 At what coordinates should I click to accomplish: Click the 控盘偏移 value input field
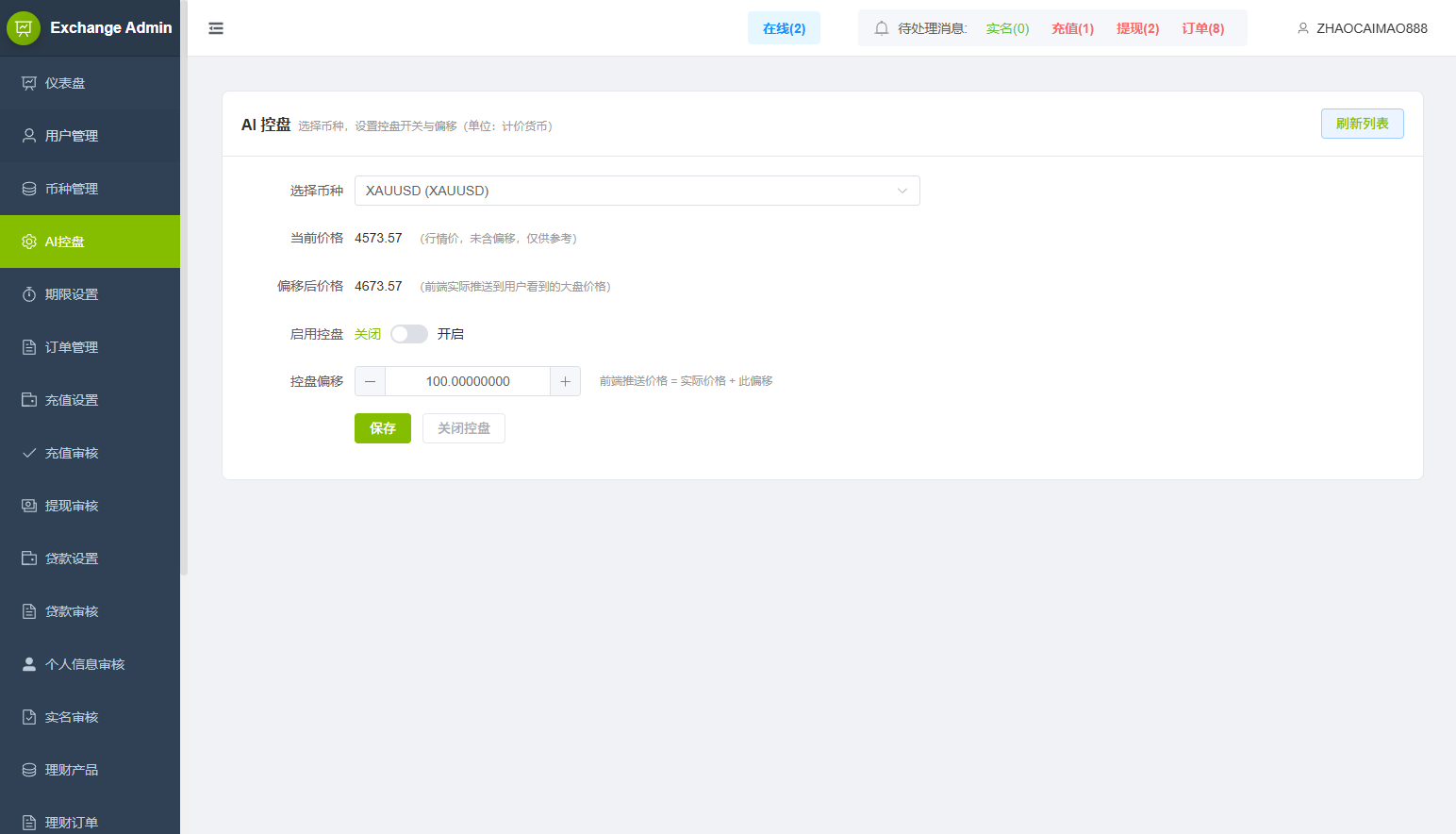468,381
